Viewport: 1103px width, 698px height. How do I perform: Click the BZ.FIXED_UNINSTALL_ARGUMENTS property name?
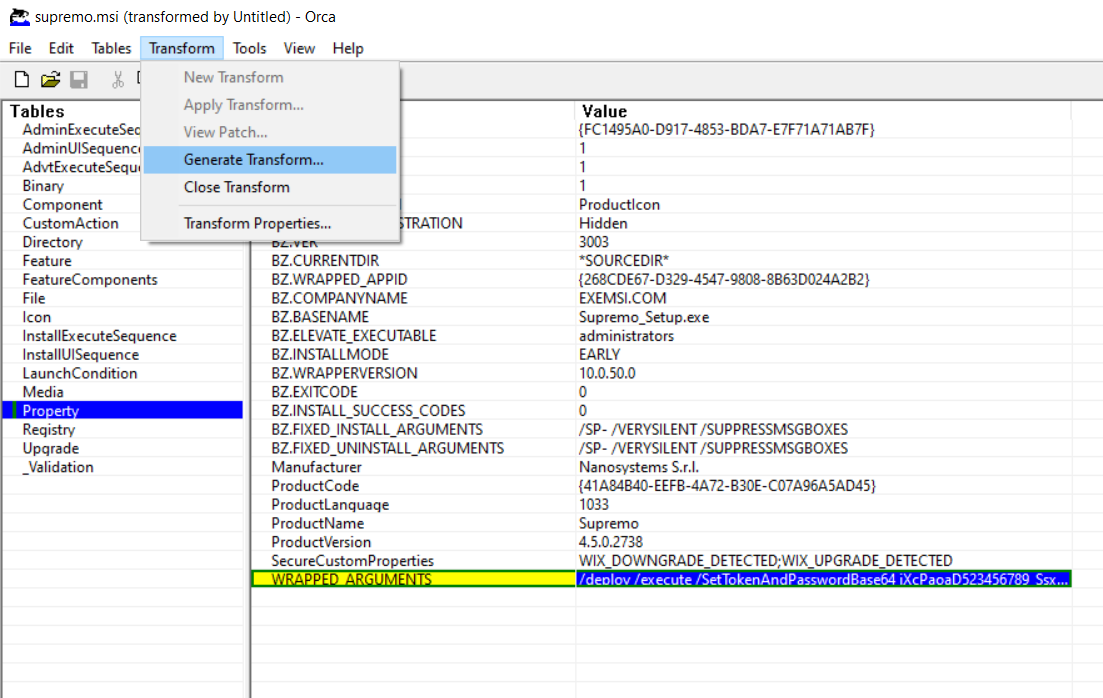388,448
